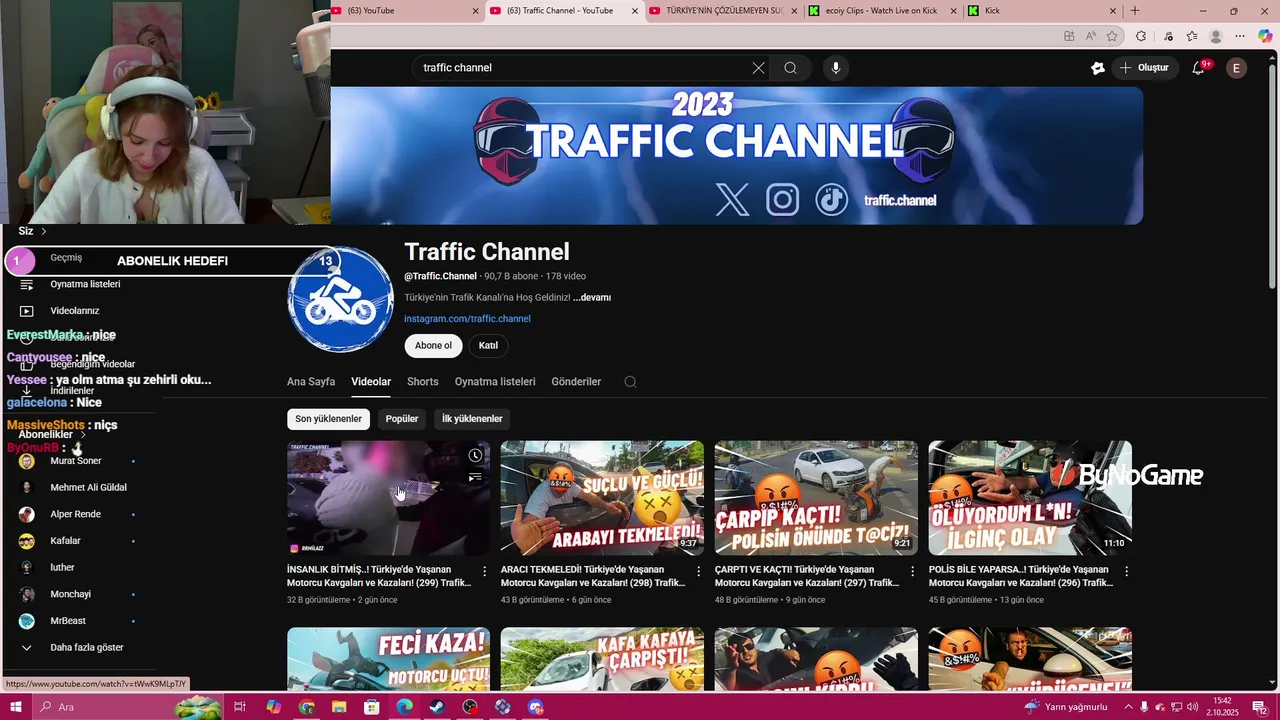The width and height of the screenshot is (1280, 720).
Task: Open the ARACI TEKMELEDİ video thumbnail
Action: pos(602,498)
